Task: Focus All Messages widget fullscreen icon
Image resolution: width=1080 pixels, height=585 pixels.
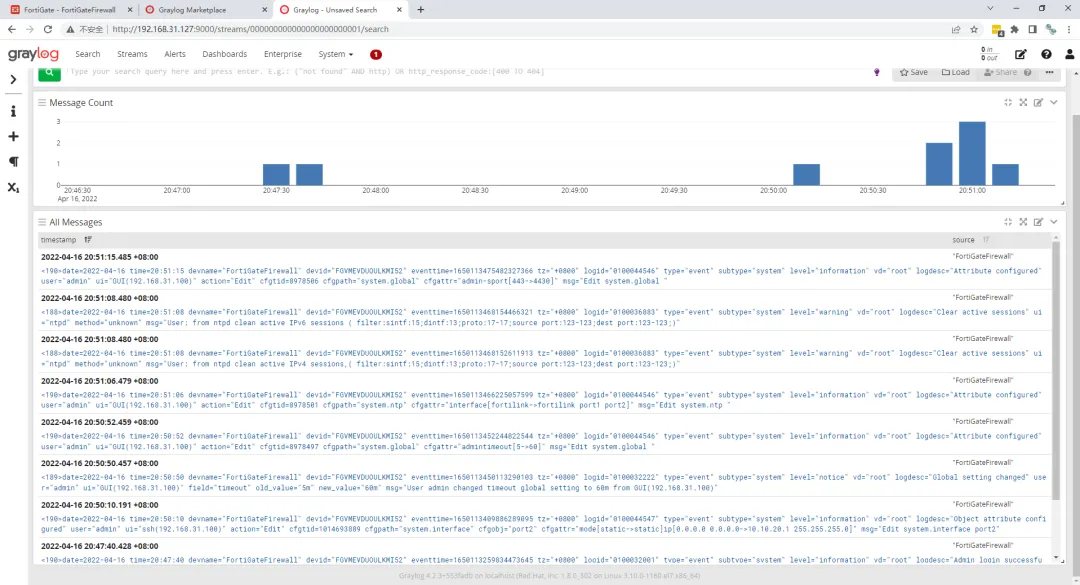Action: point(1023,222)
